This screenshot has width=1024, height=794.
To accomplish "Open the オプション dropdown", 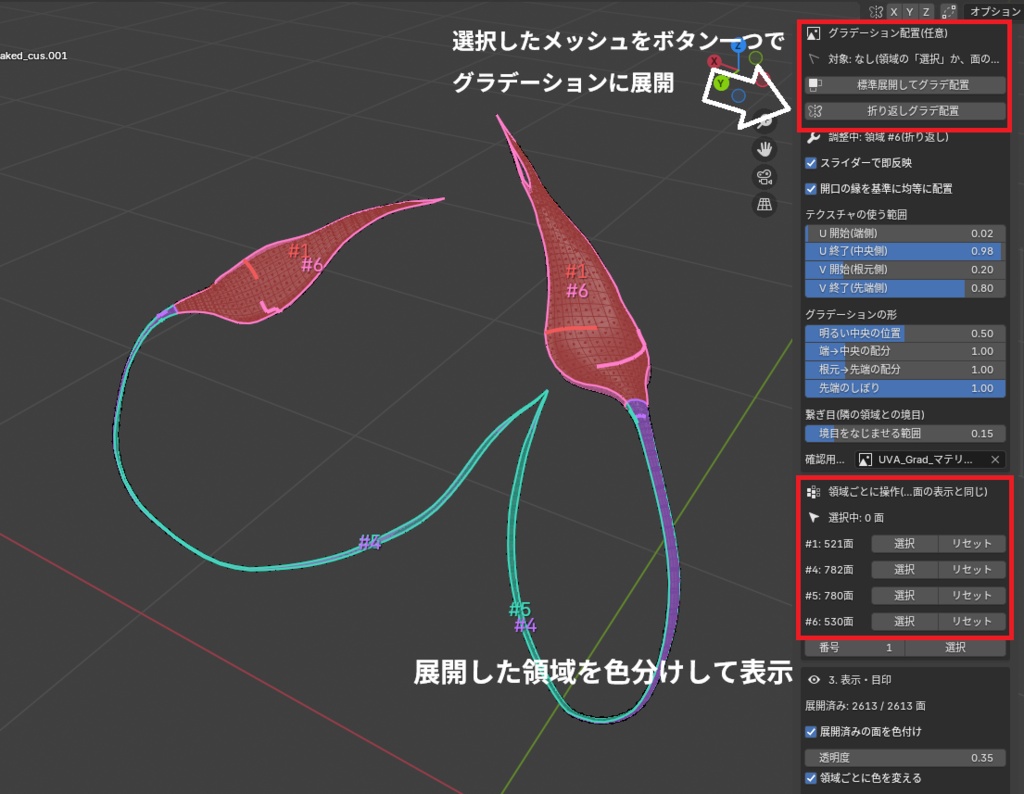I will 994,11.
